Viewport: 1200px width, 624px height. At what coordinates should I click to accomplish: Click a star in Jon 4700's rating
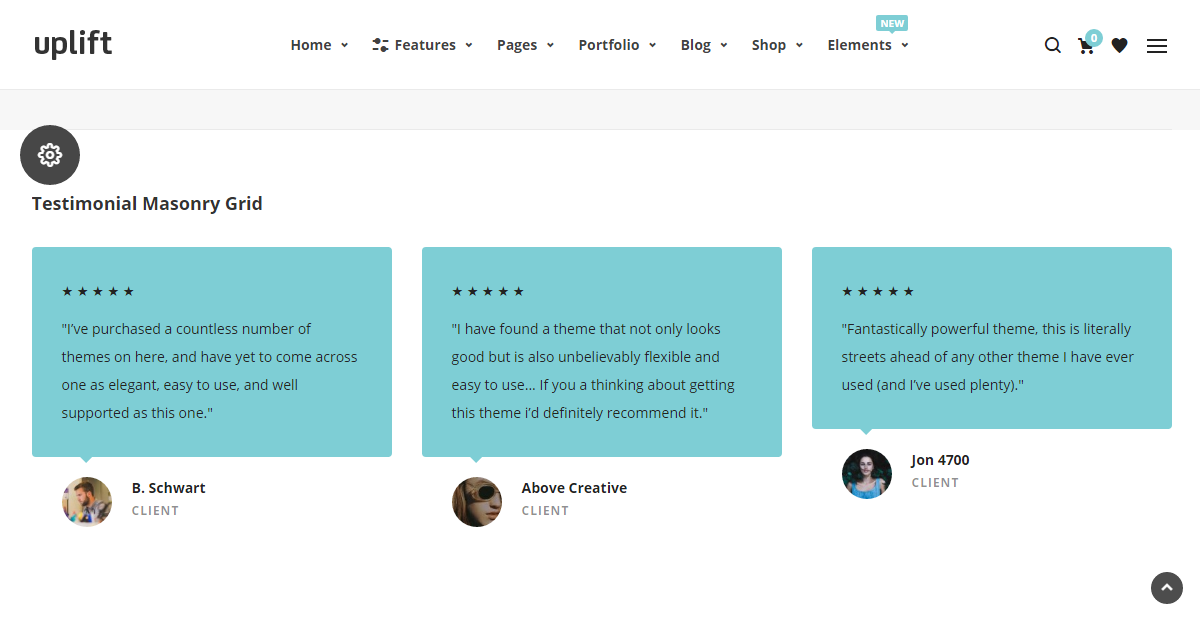(878, 291)
